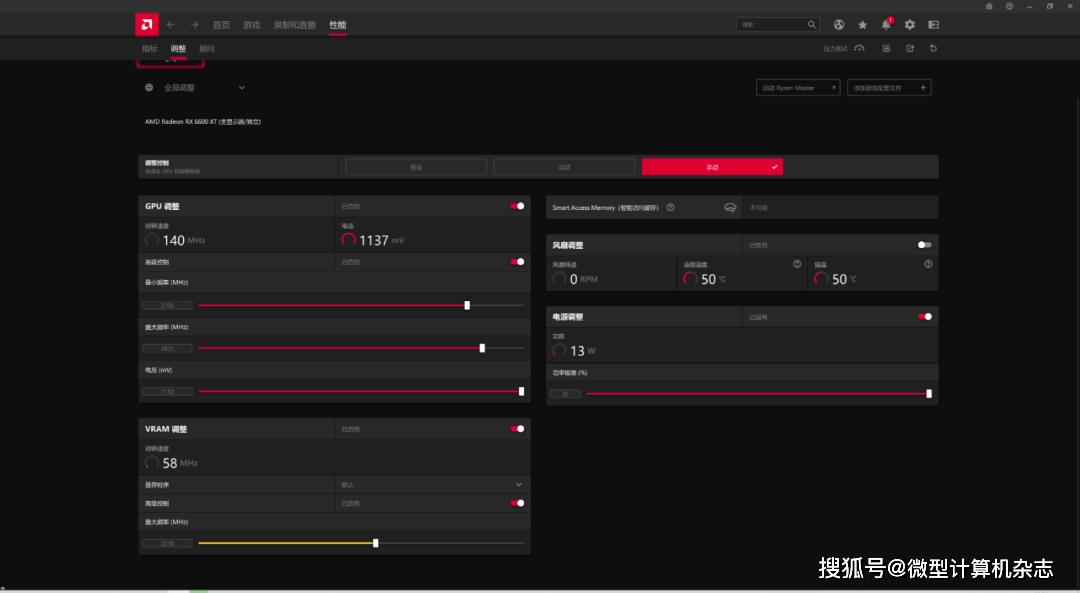Click the export profile icon
This screenshot has width=1080, height=593.
[910, 48]
